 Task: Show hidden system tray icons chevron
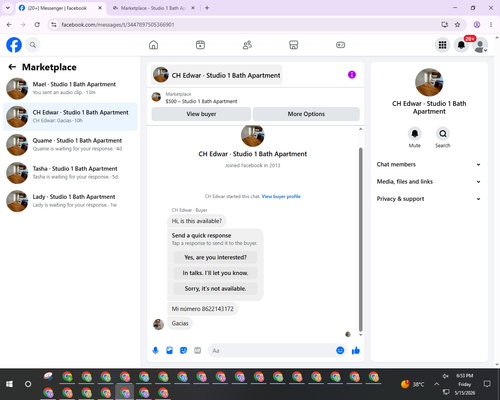pyautogui.click(x=436, y=384)
